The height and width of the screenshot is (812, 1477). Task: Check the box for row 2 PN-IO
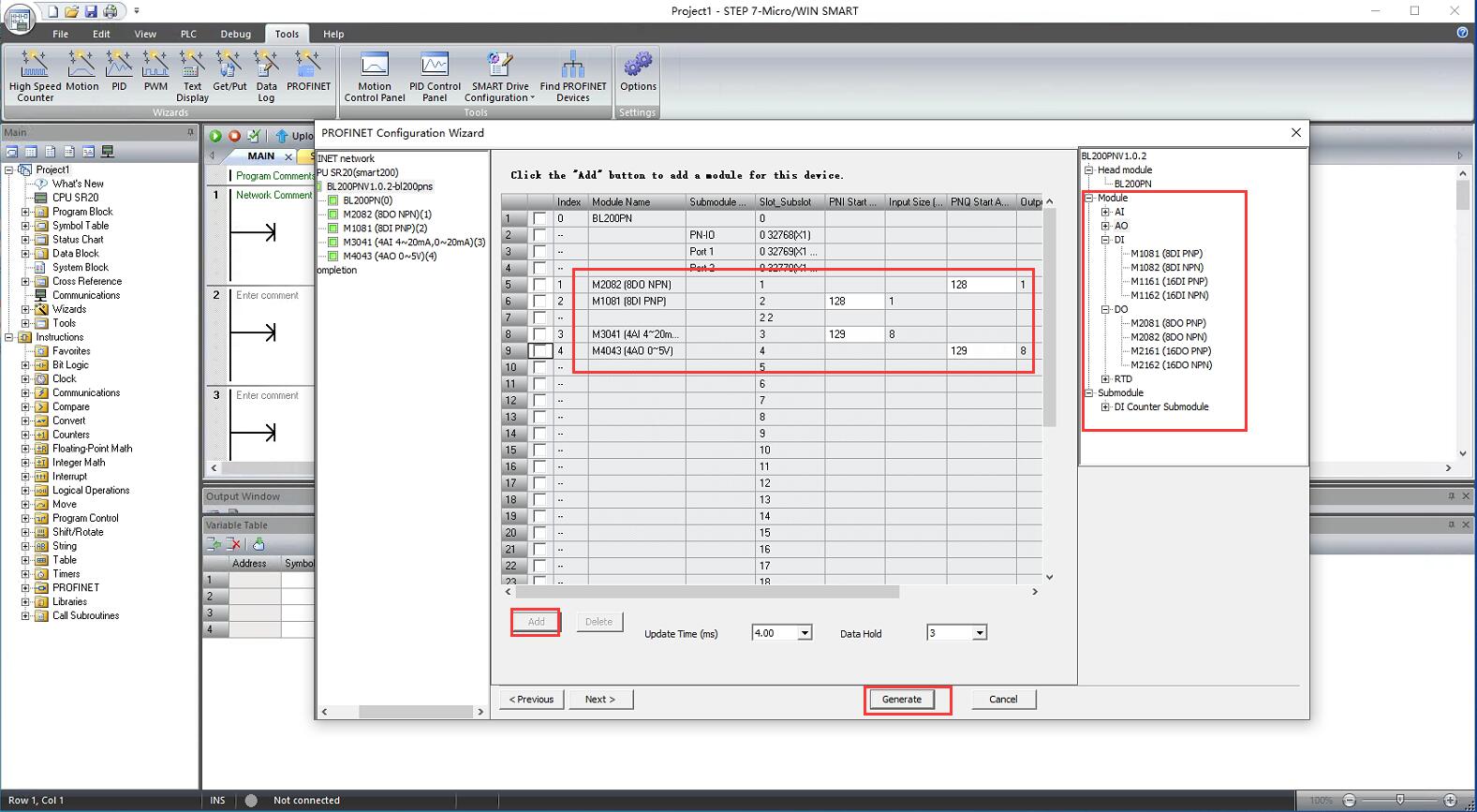pos(539,235)
